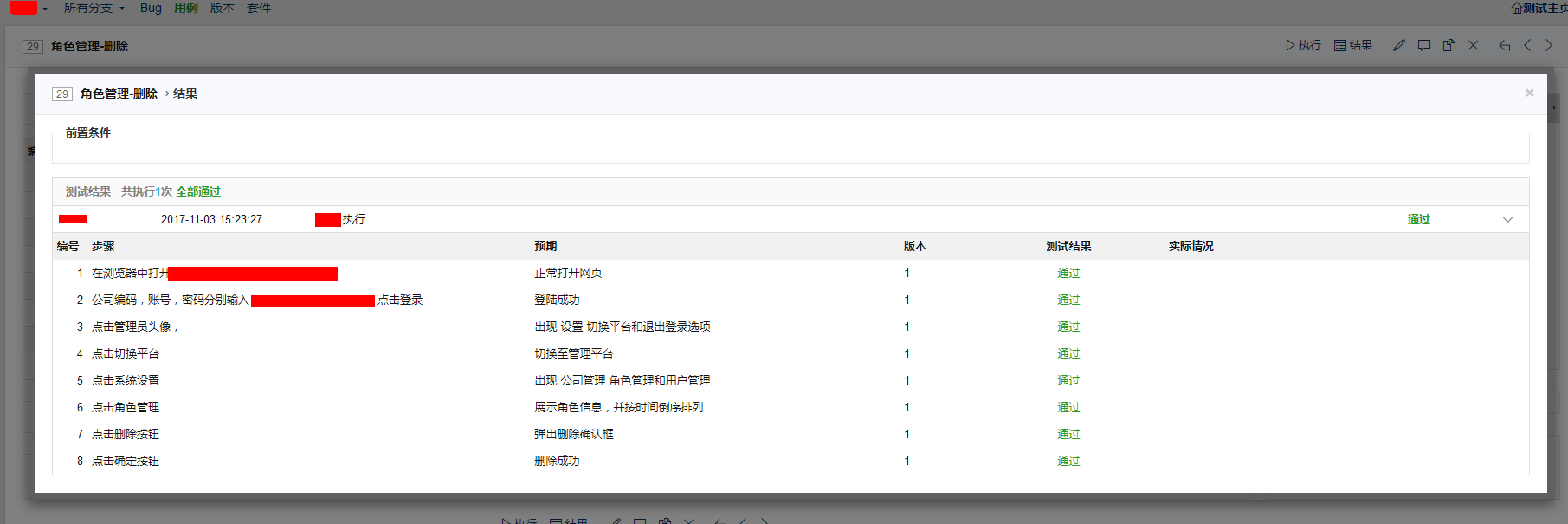The height and width of the screenshot is (524, 1568).
Task: Open the 结果 results list icon in top toolbar
Action: pyautogui.click(x=1340, y=45)
